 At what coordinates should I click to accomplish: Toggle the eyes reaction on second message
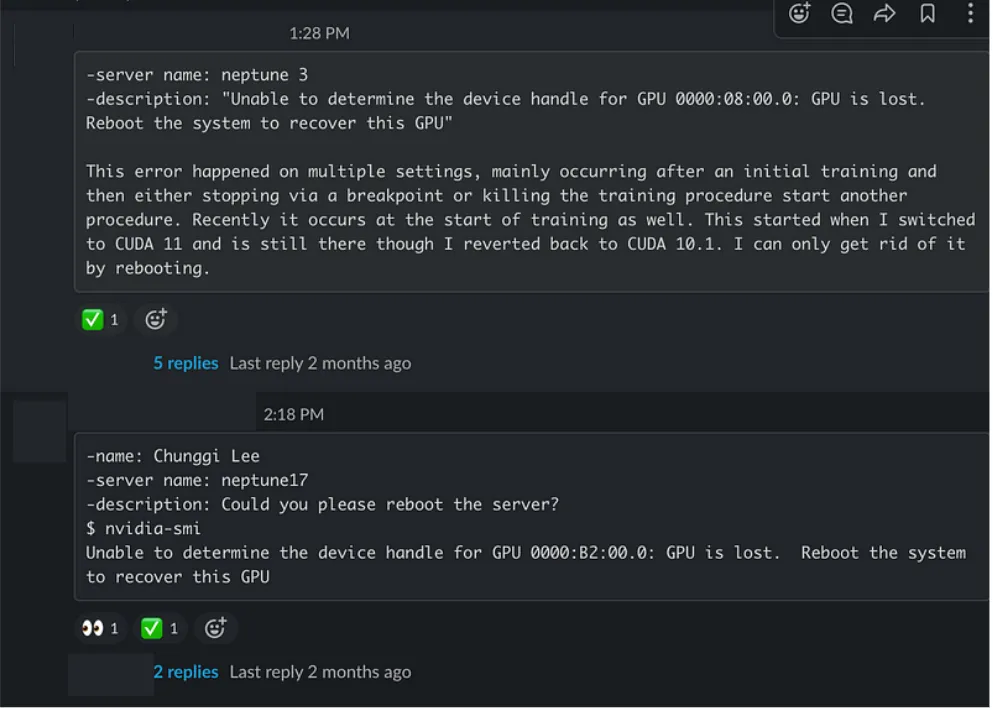101,628
